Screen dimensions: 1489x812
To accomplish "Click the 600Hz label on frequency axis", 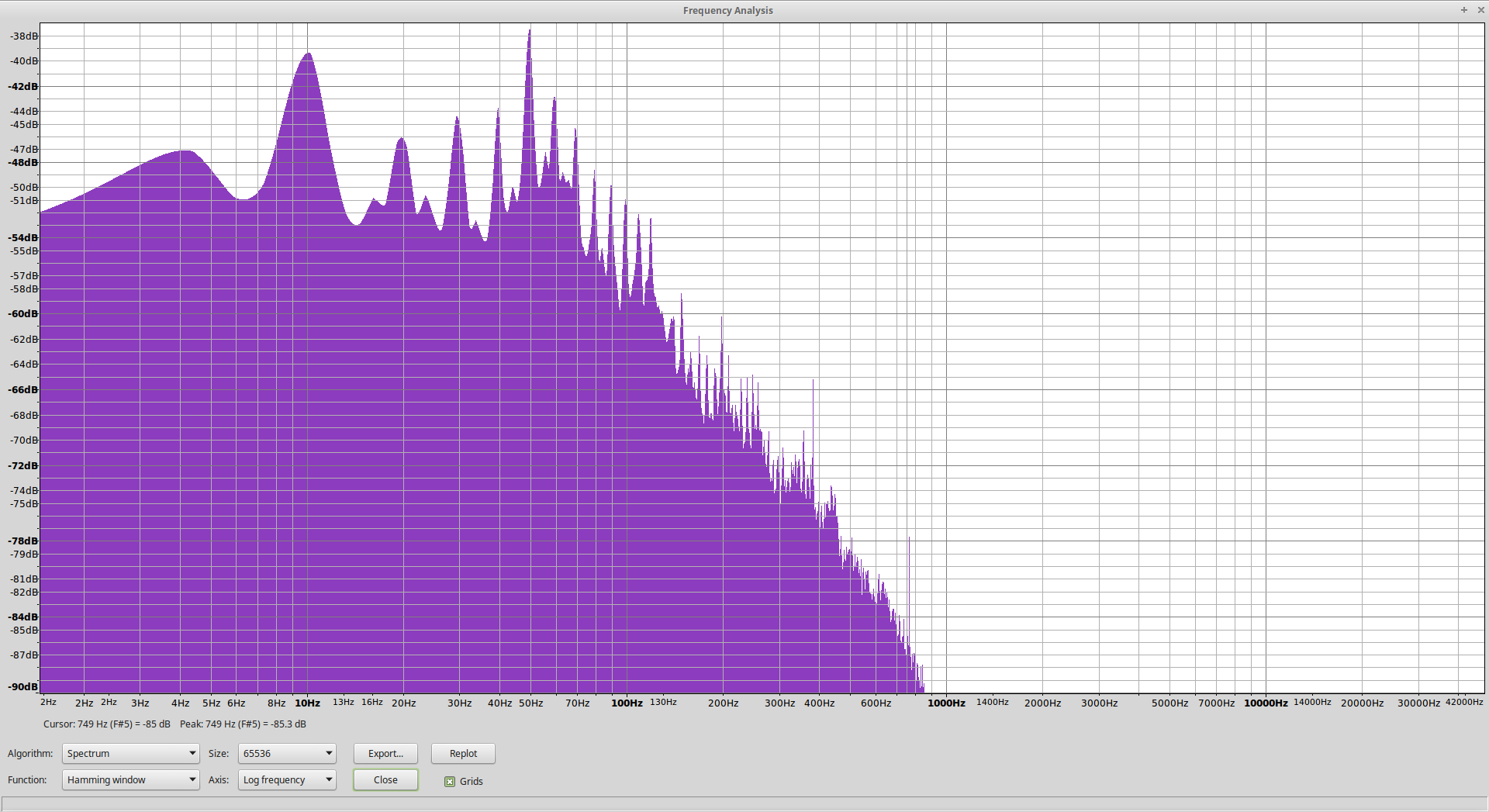I will click(876, 703).
